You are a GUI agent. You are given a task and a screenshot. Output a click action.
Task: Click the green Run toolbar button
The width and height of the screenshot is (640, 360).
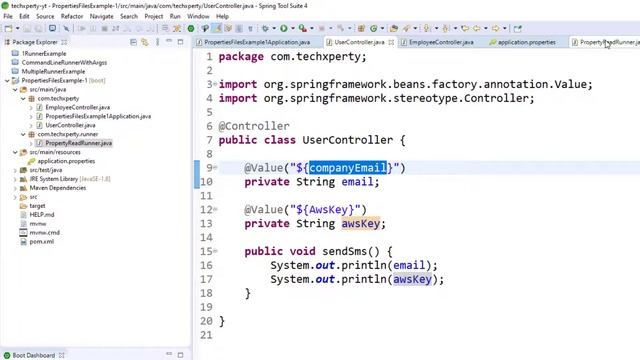(x=284, y=29)
